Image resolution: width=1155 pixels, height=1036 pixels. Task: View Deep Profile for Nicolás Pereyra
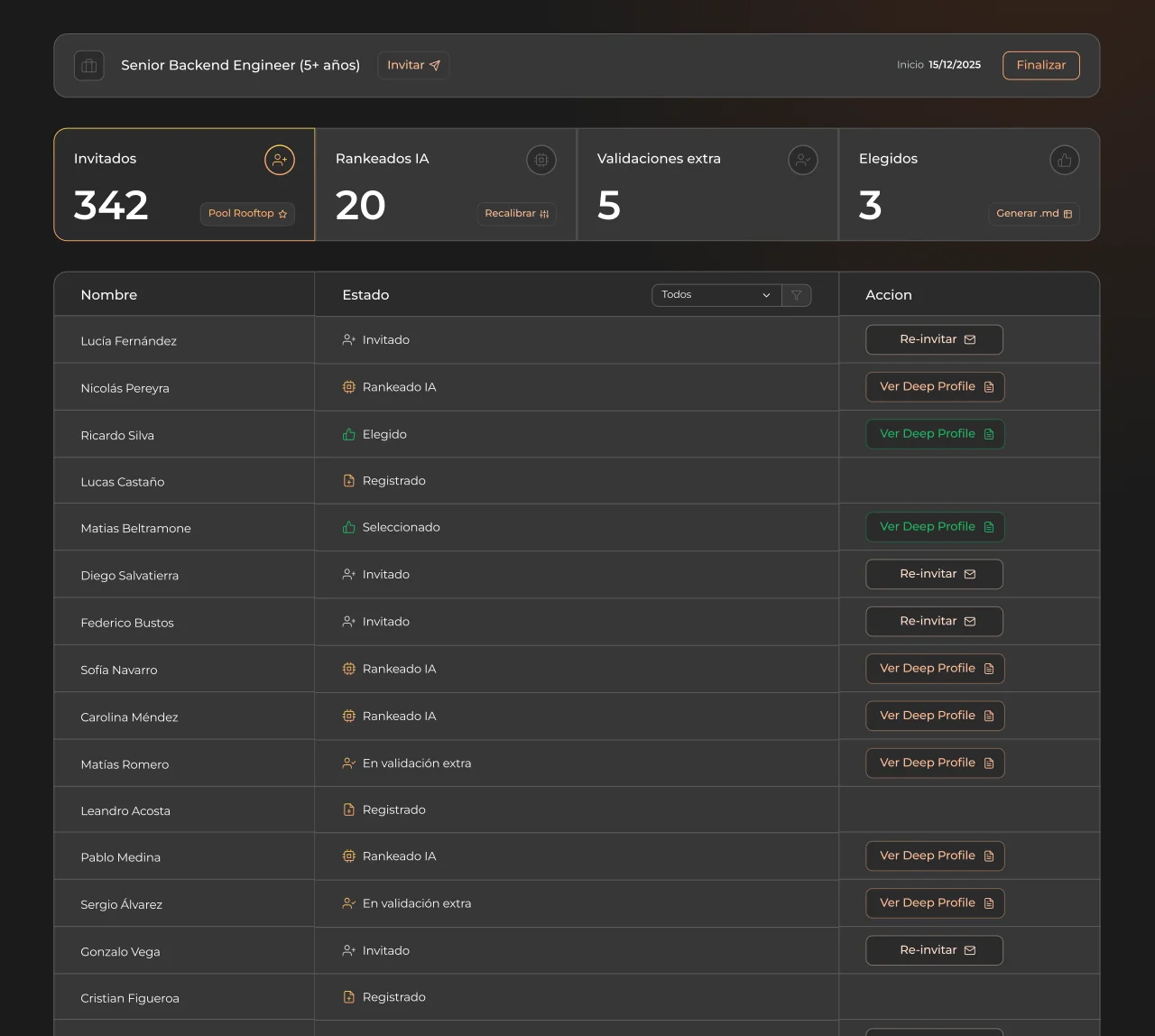point(935,386)
